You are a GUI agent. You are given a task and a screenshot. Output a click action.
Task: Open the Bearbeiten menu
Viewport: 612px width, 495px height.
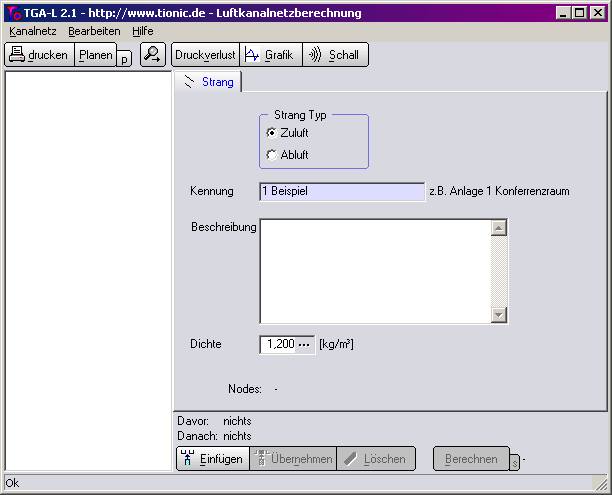click(x=94, y=31)
